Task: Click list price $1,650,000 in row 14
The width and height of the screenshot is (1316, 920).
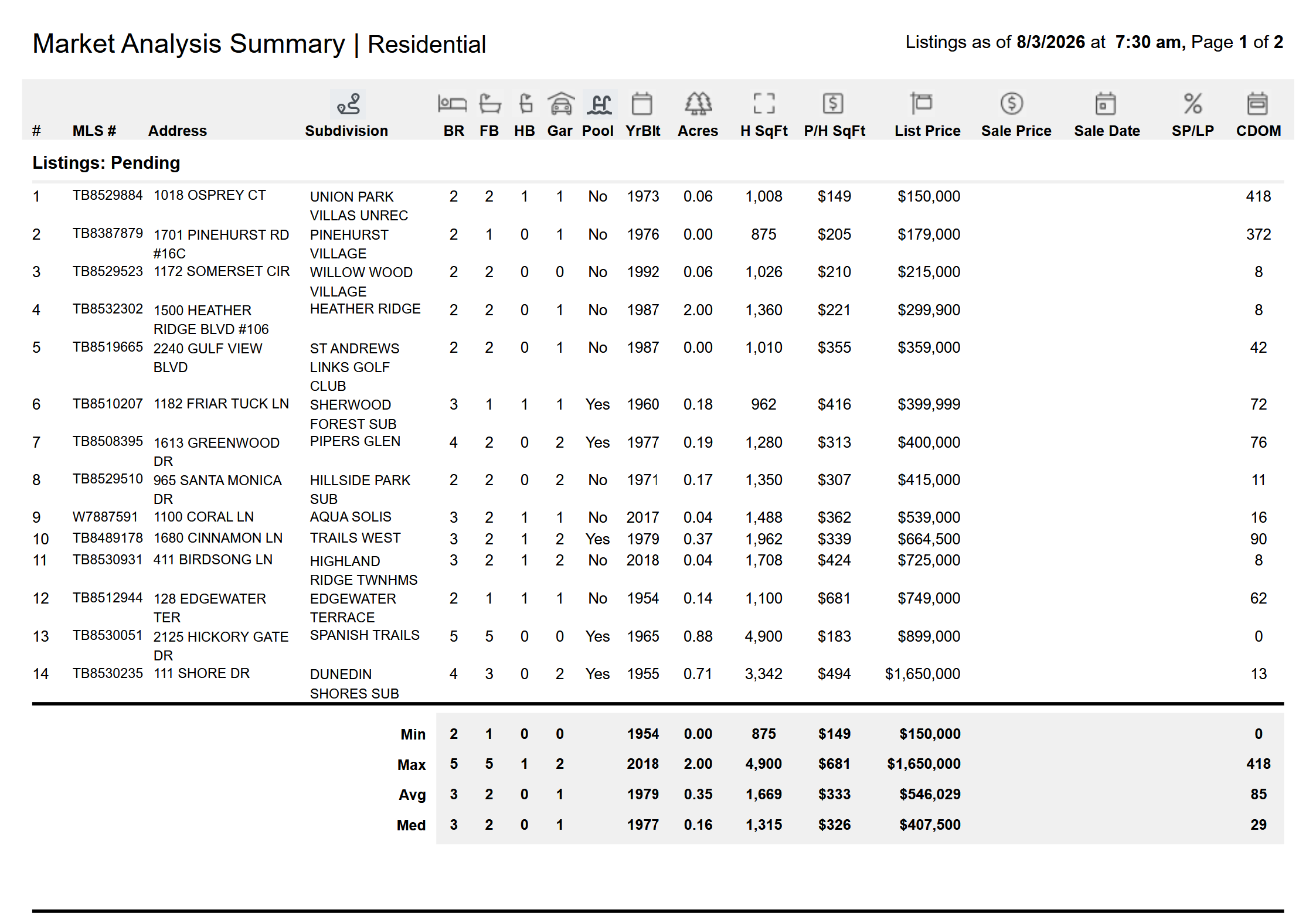Action: tap(923, 674)
